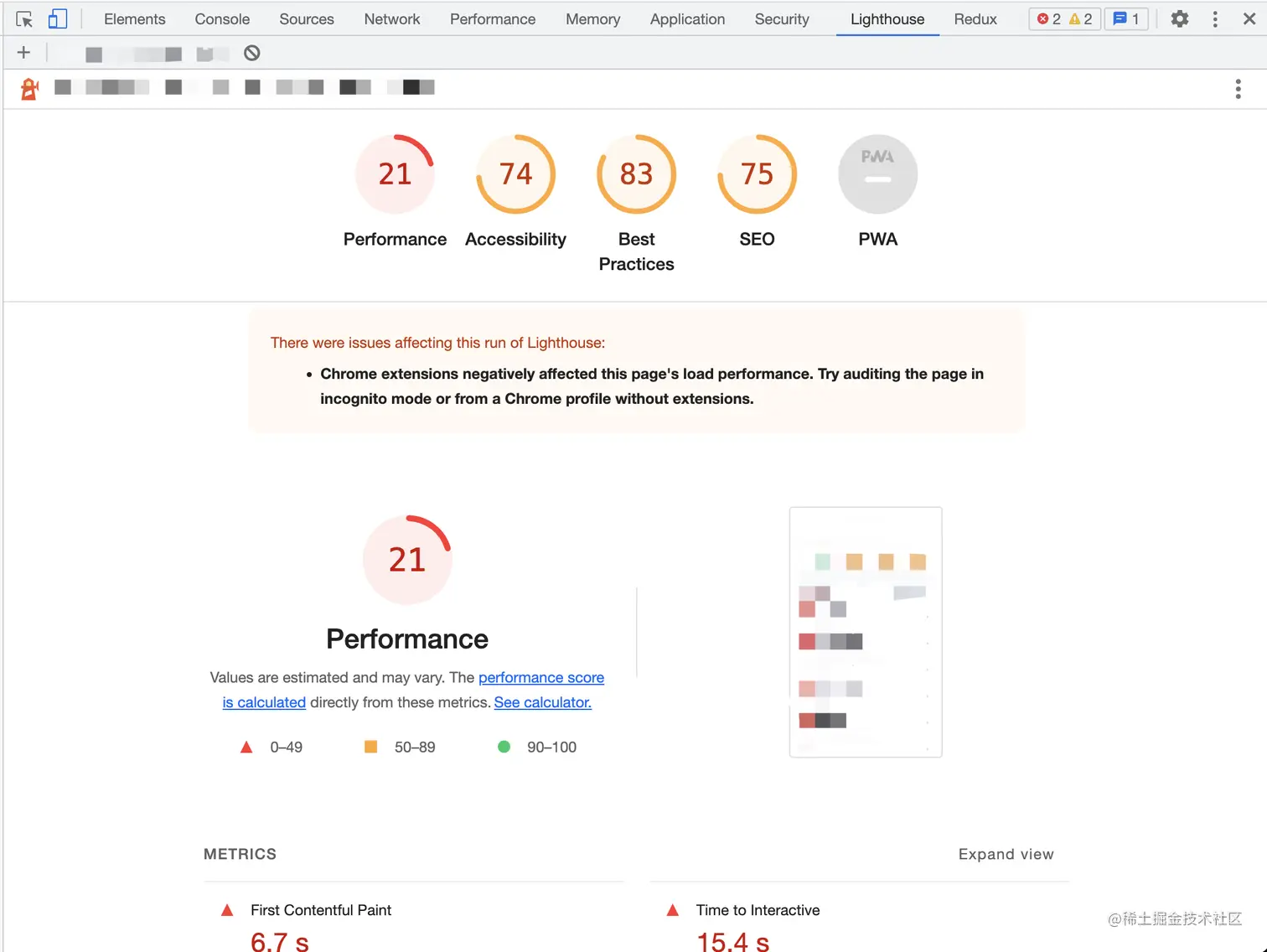
Task: Open the Memory tab
Action: tap(592, 18)
